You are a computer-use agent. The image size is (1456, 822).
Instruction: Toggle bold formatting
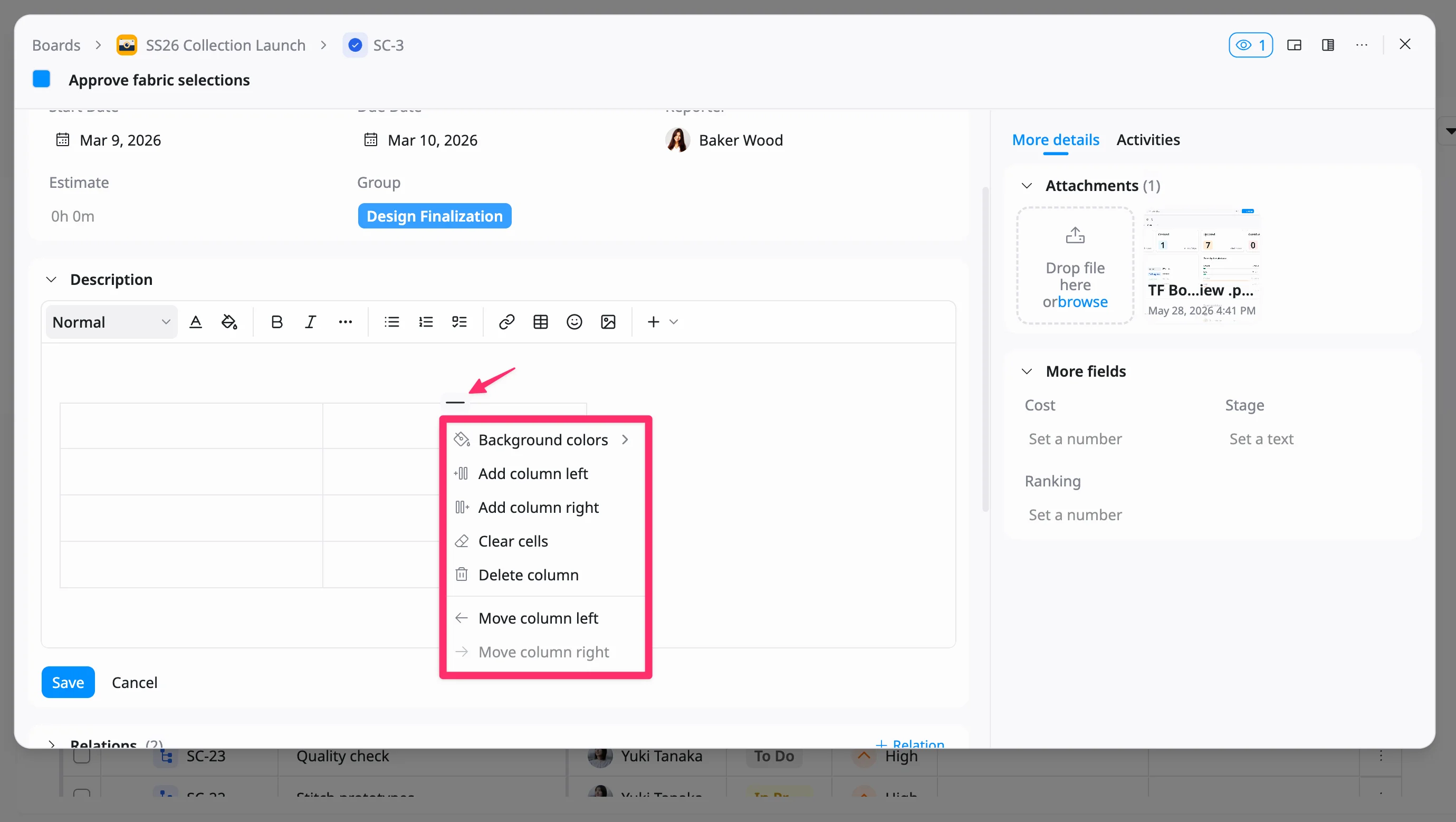pos(276,322)
